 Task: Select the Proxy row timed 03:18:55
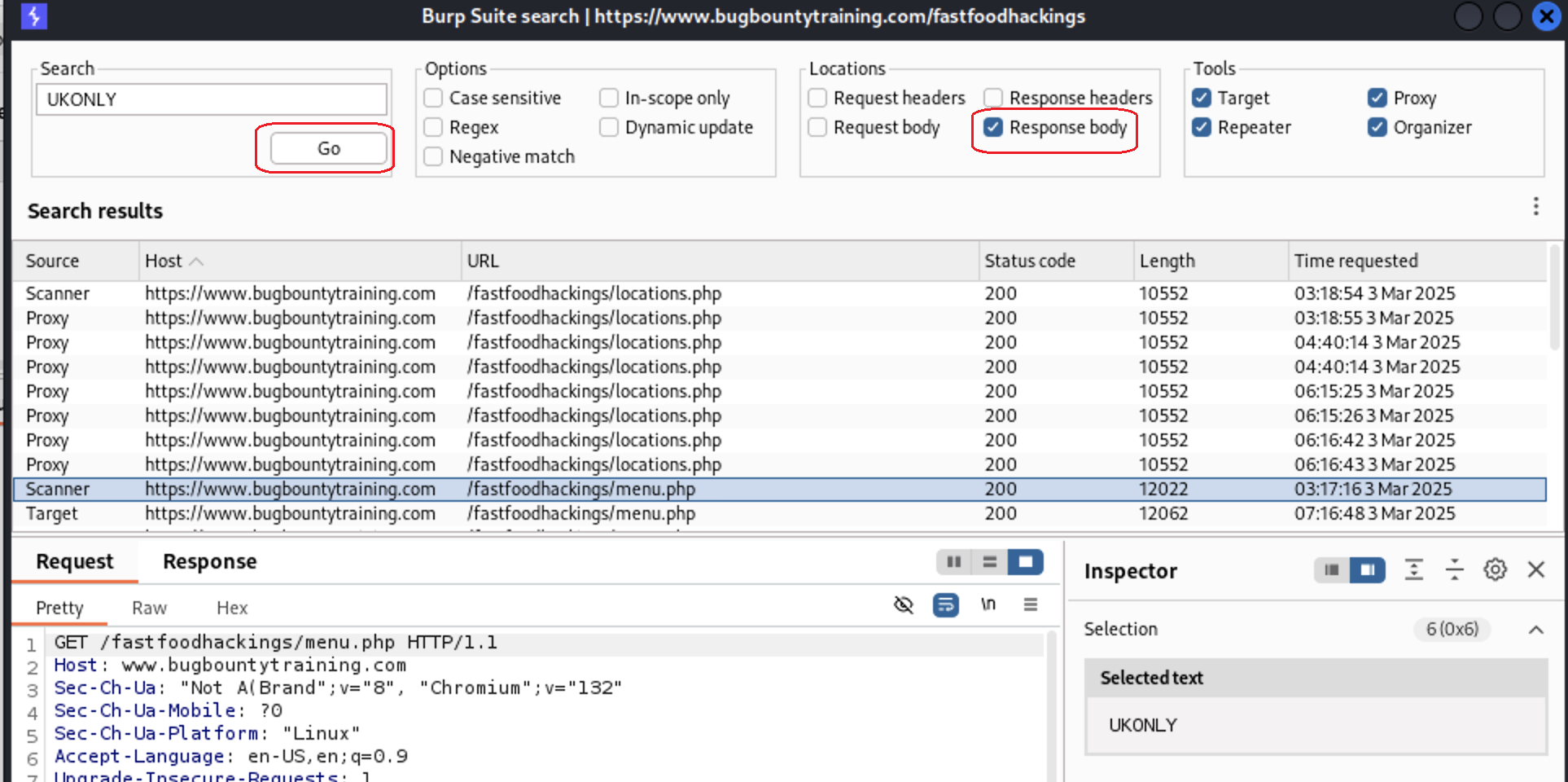pyautogui.click(x=779, y=318)
